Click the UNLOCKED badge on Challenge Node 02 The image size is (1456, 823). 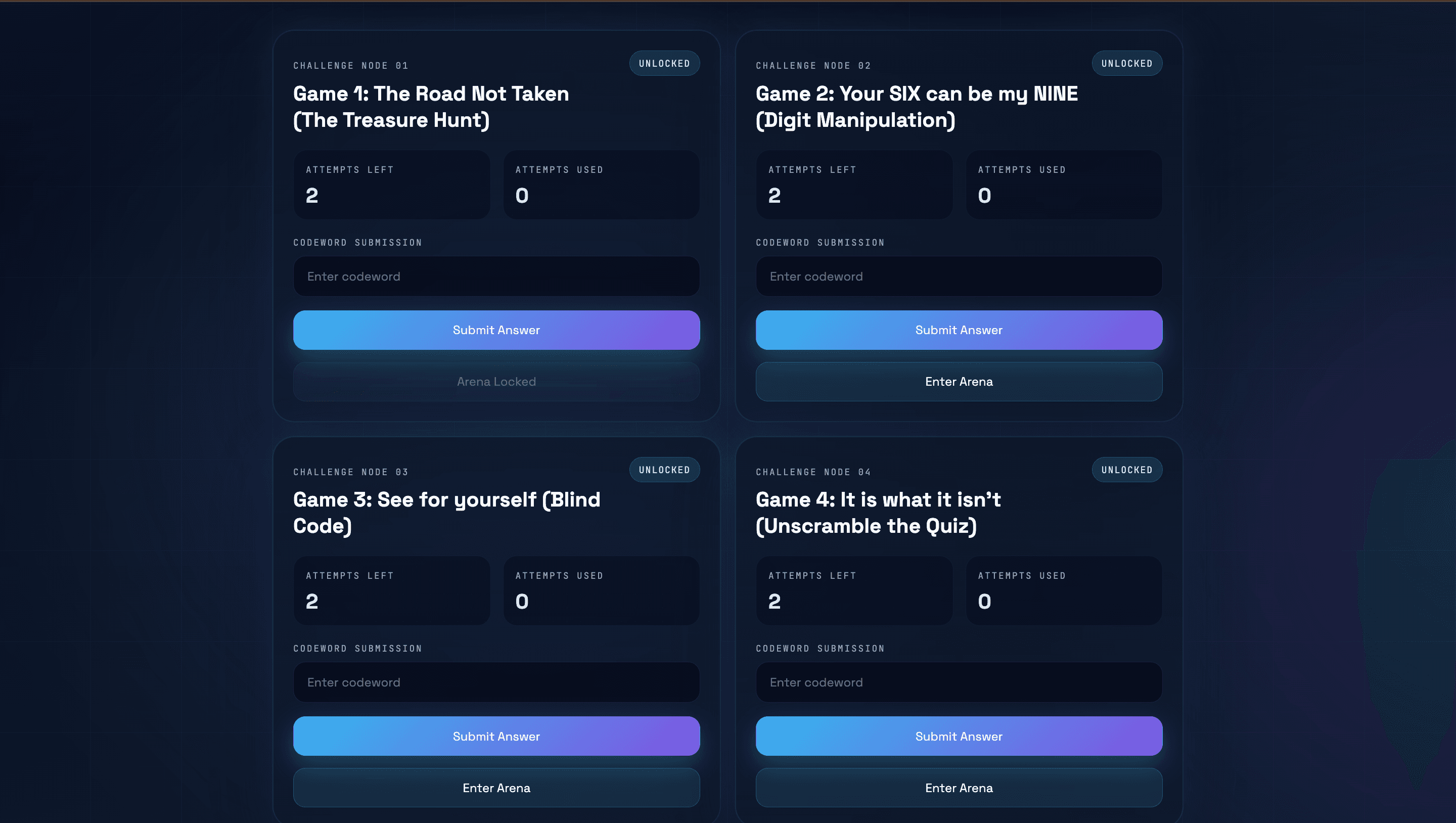point(1126,63)
